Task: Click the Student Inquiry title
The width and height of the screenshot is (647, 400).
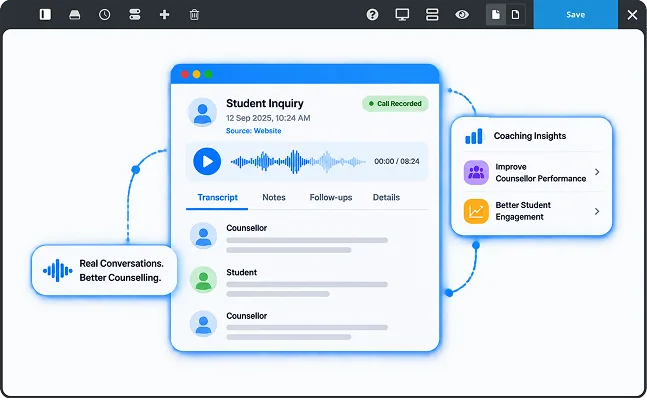Action: point(264,103)
